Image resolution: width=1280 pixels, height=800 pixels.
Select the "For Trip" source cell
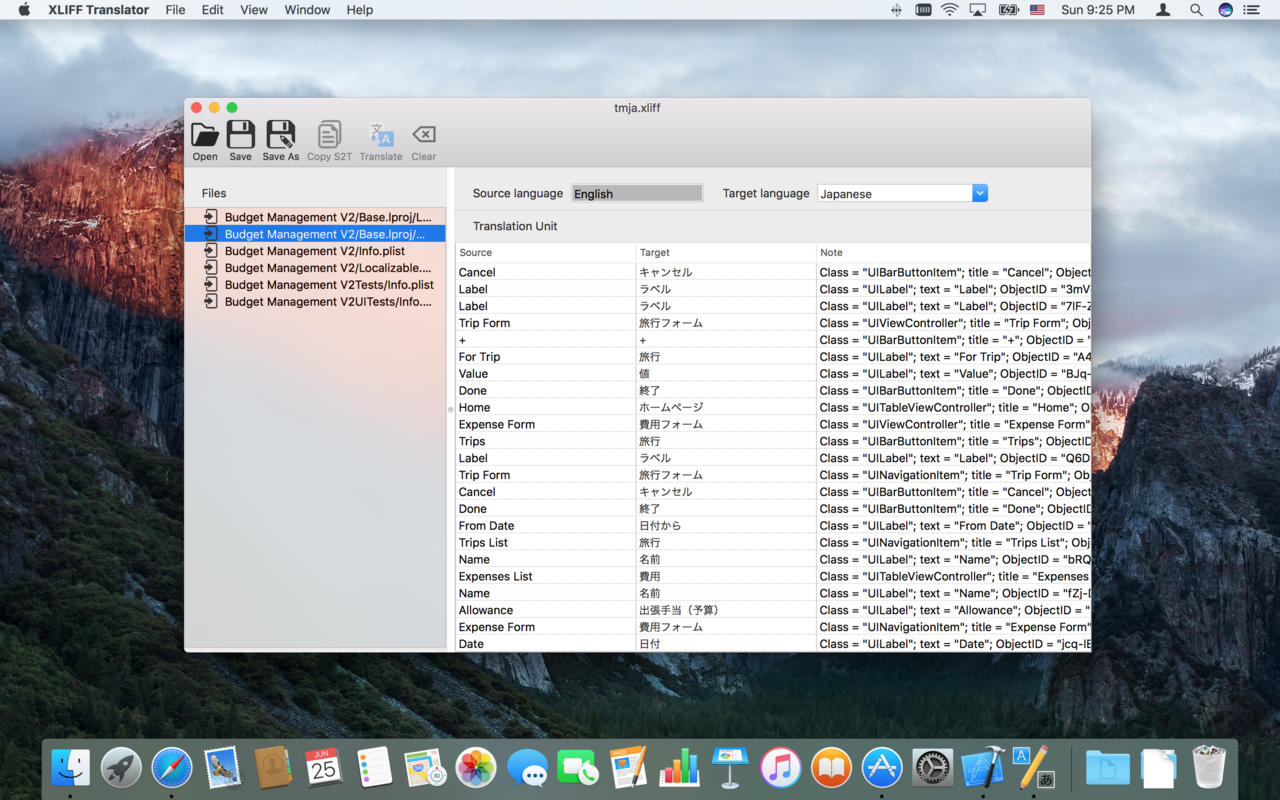pyautogui.click(x=545, y=357)
